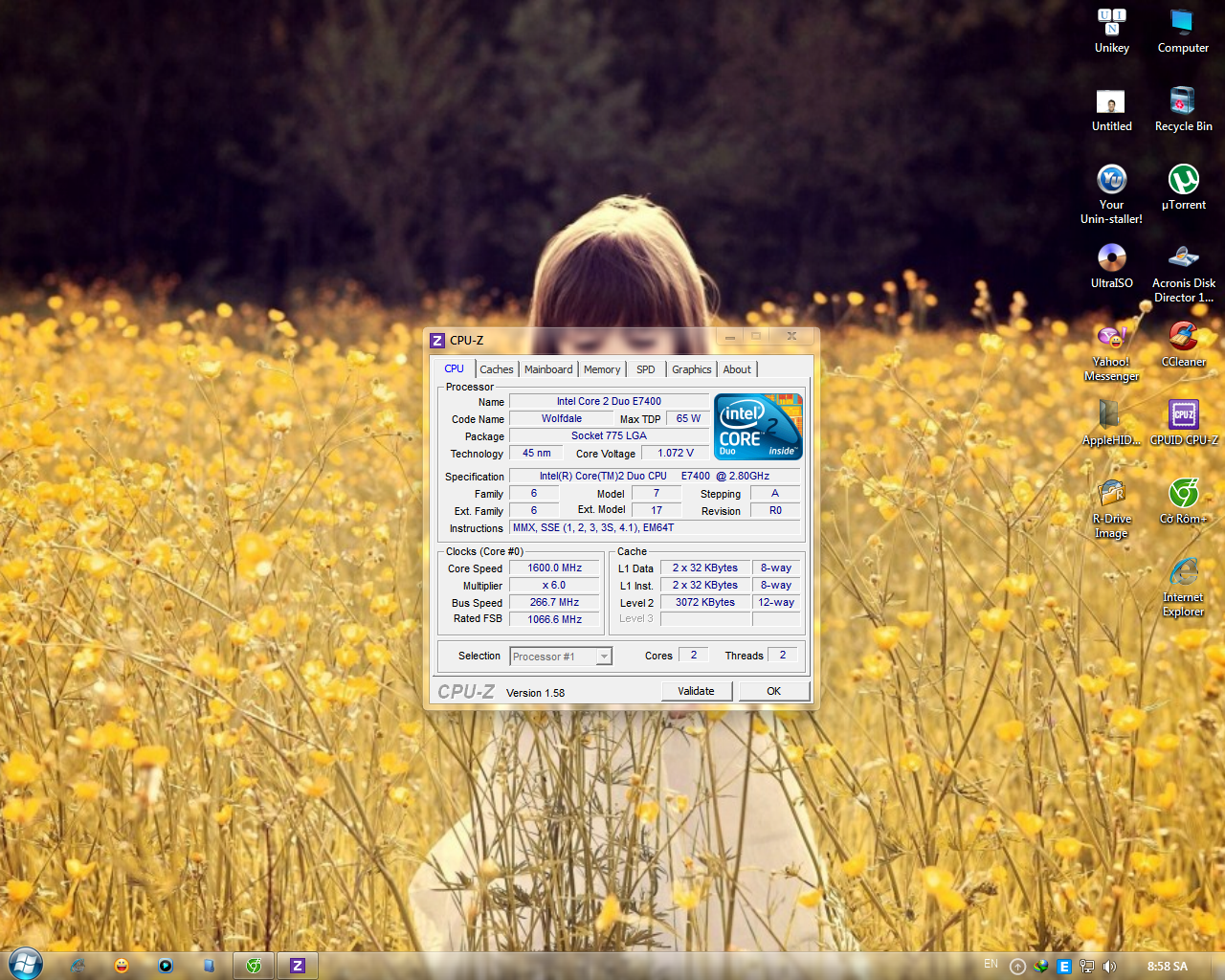This screenshot has width=1225, height=980.
Task: Click the OK button in CPU-Z
Action: [x=774, y=691]
